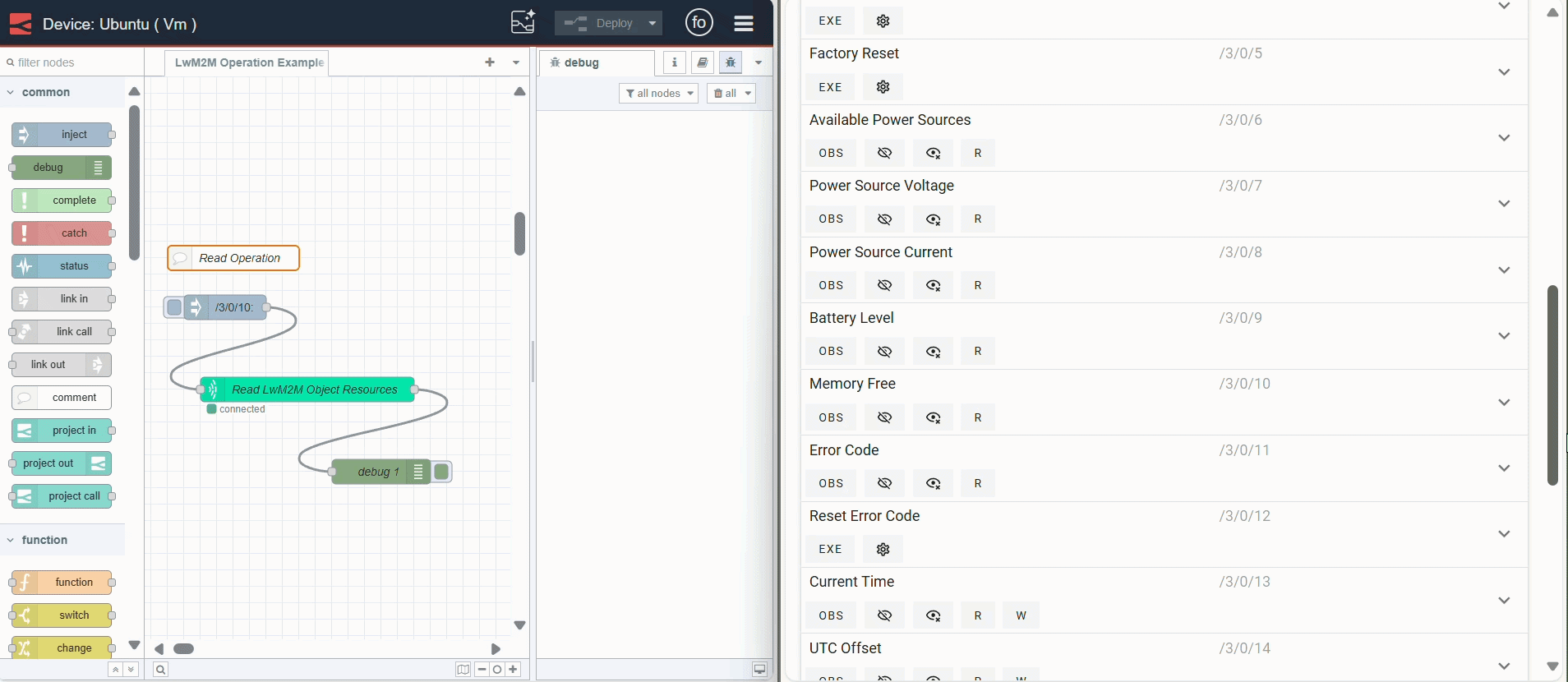
Task: Zoom out the flow canvas
Action: coord(482,670)
